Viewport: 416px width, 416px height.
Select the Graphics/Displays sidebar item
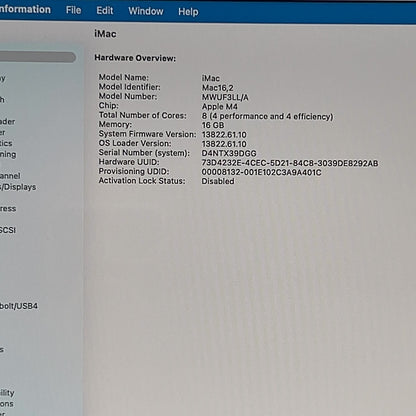[18, 187]
